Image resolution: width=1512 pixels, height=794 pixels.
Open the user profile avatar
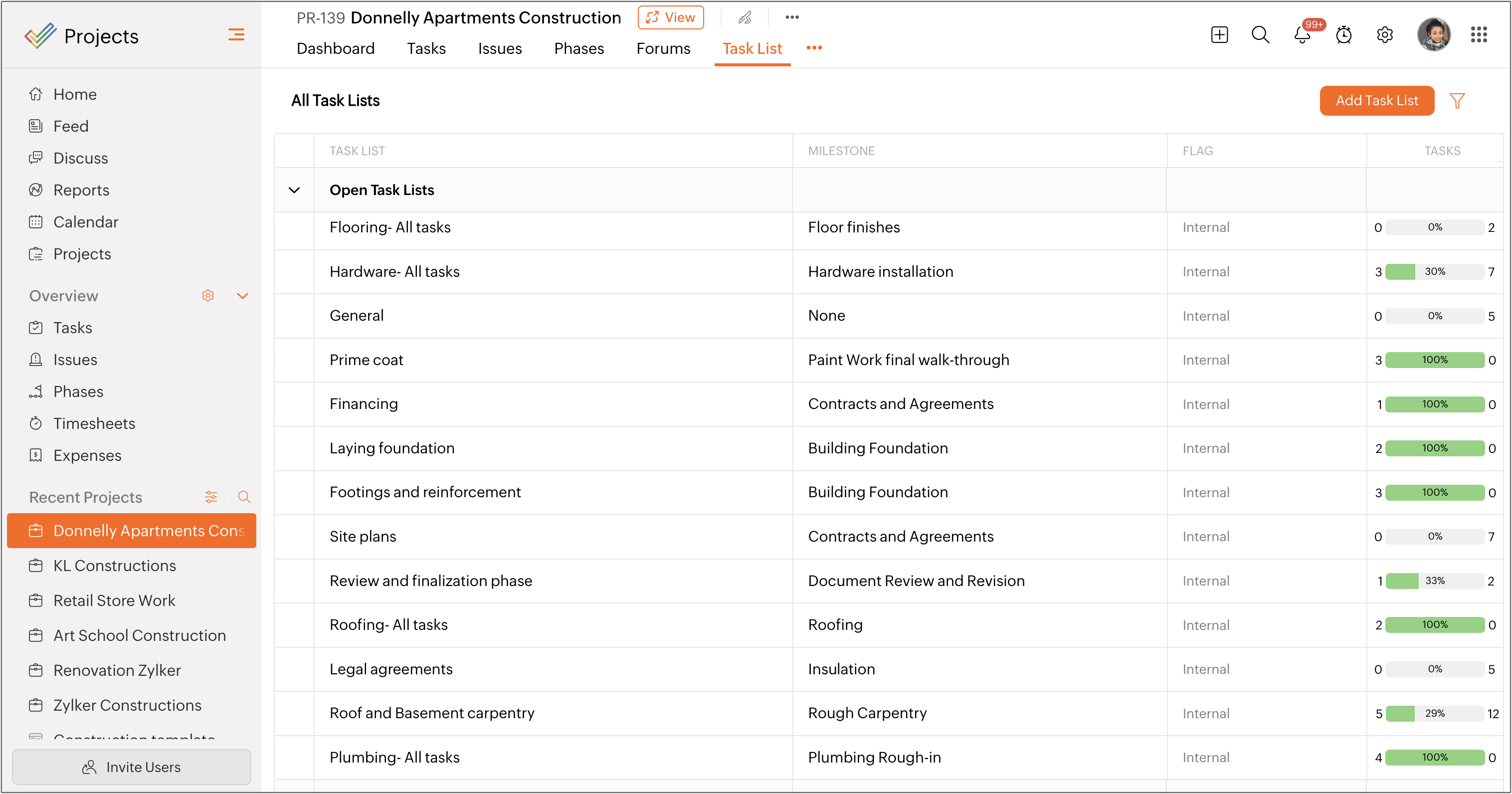pyautogui.click(x=1433, y=34)
